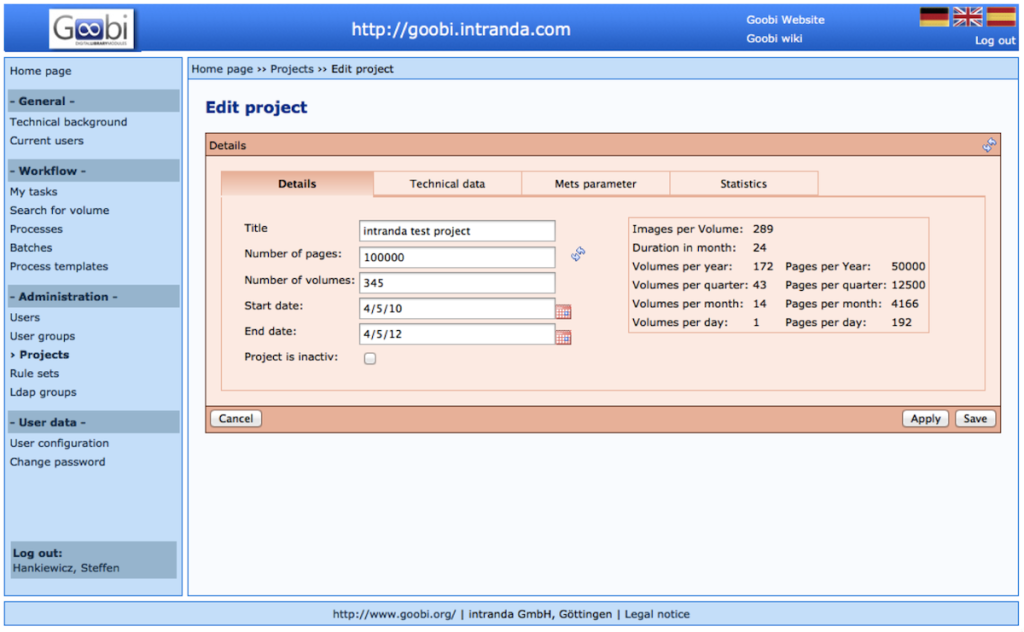Click the Workflow section header
Screen dimensions: 1024x632
coord(93,171)
